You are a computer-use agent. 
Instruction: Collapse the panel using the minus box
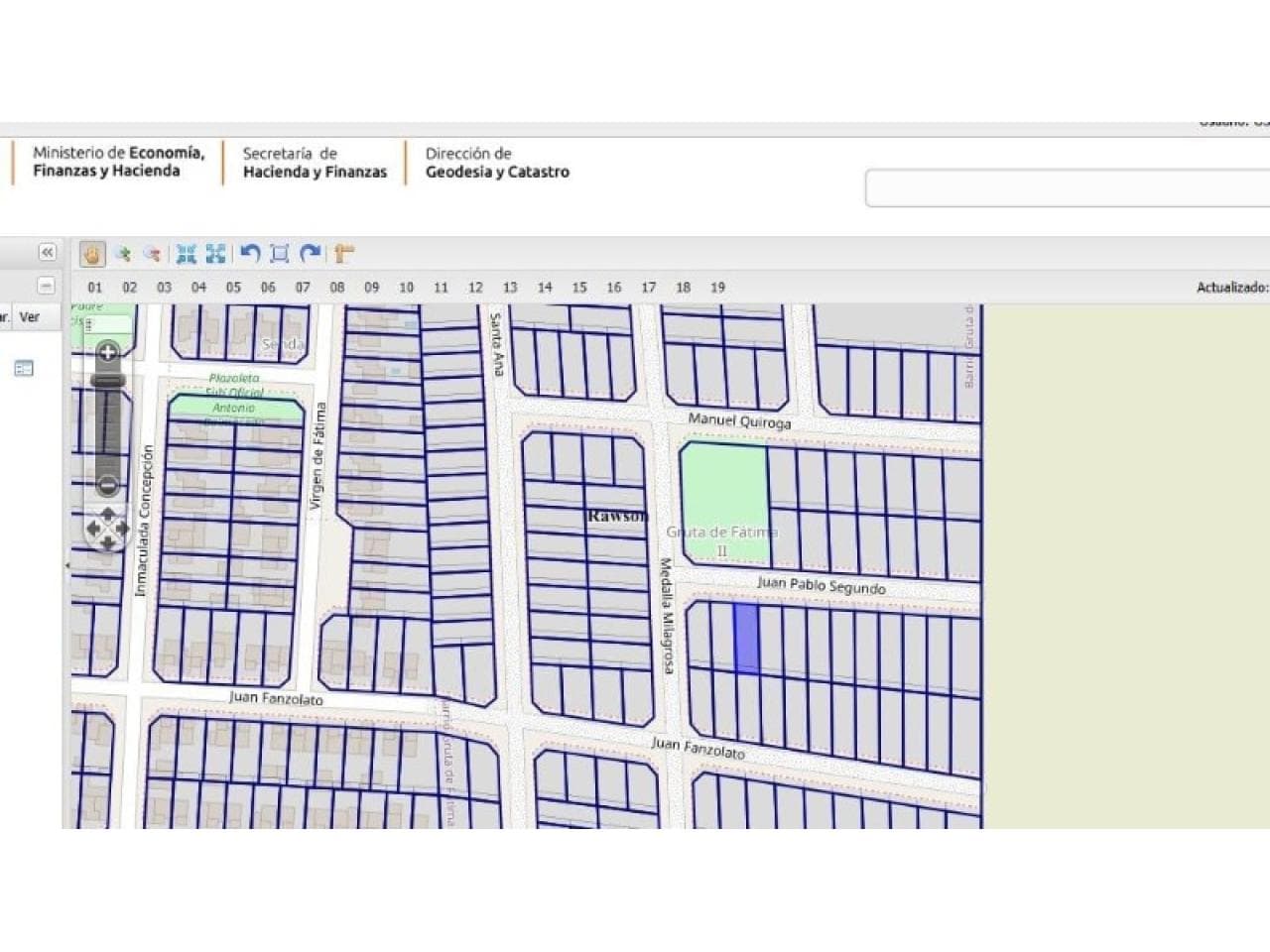tap(47, 286)
